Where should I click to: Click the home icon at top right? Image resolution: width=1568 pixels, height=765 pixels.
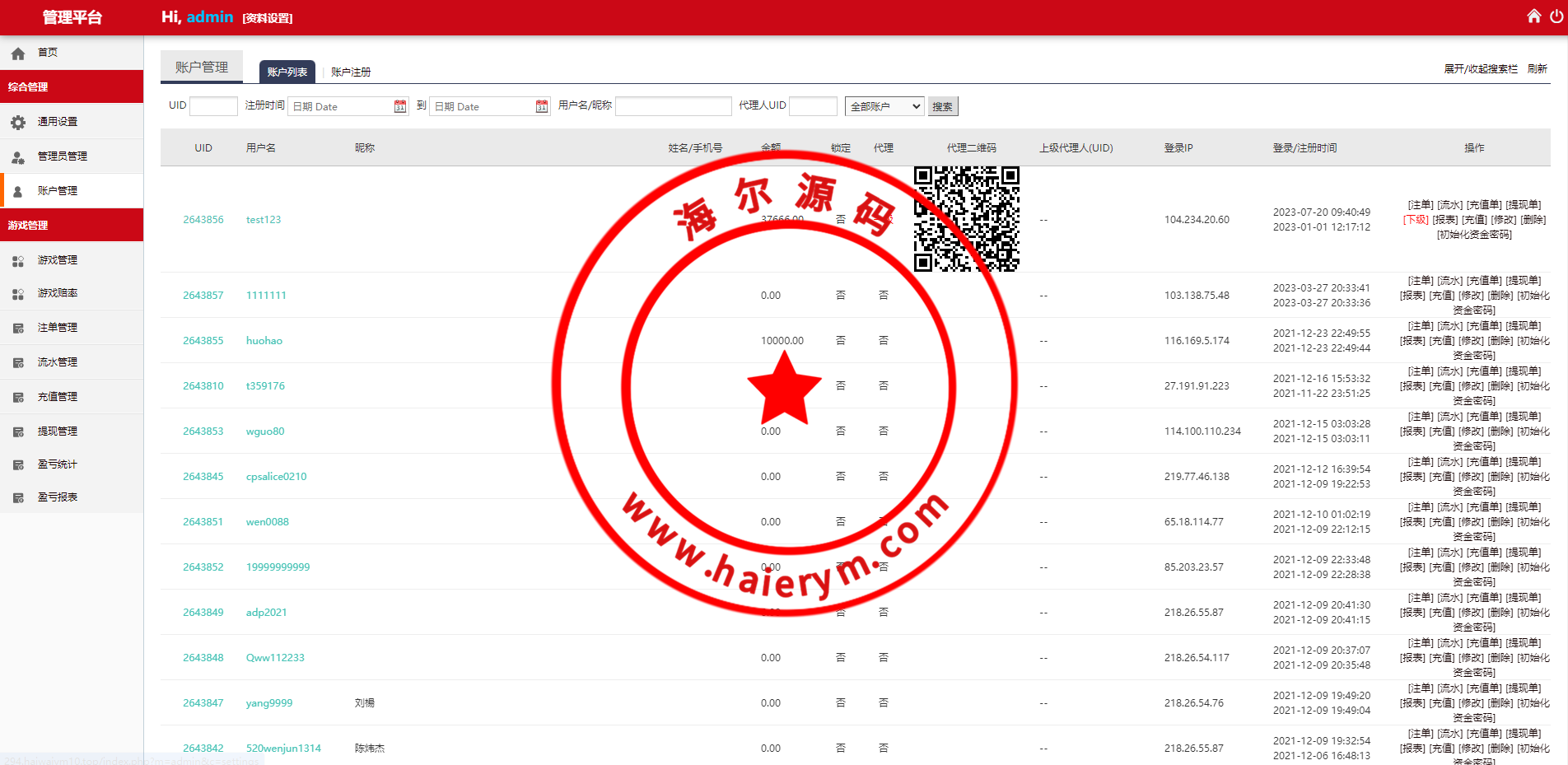point(1533,16)
